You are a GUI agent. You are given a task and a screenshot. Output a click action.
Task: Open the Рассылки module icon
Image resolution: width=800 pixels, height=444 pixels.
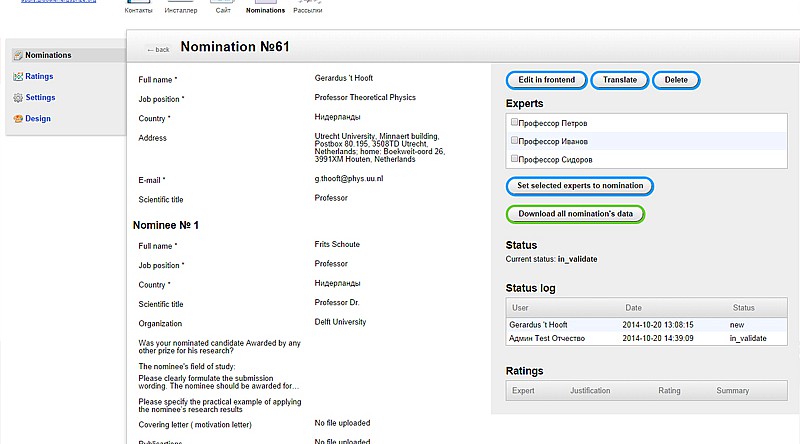click(x=307, y=3)
